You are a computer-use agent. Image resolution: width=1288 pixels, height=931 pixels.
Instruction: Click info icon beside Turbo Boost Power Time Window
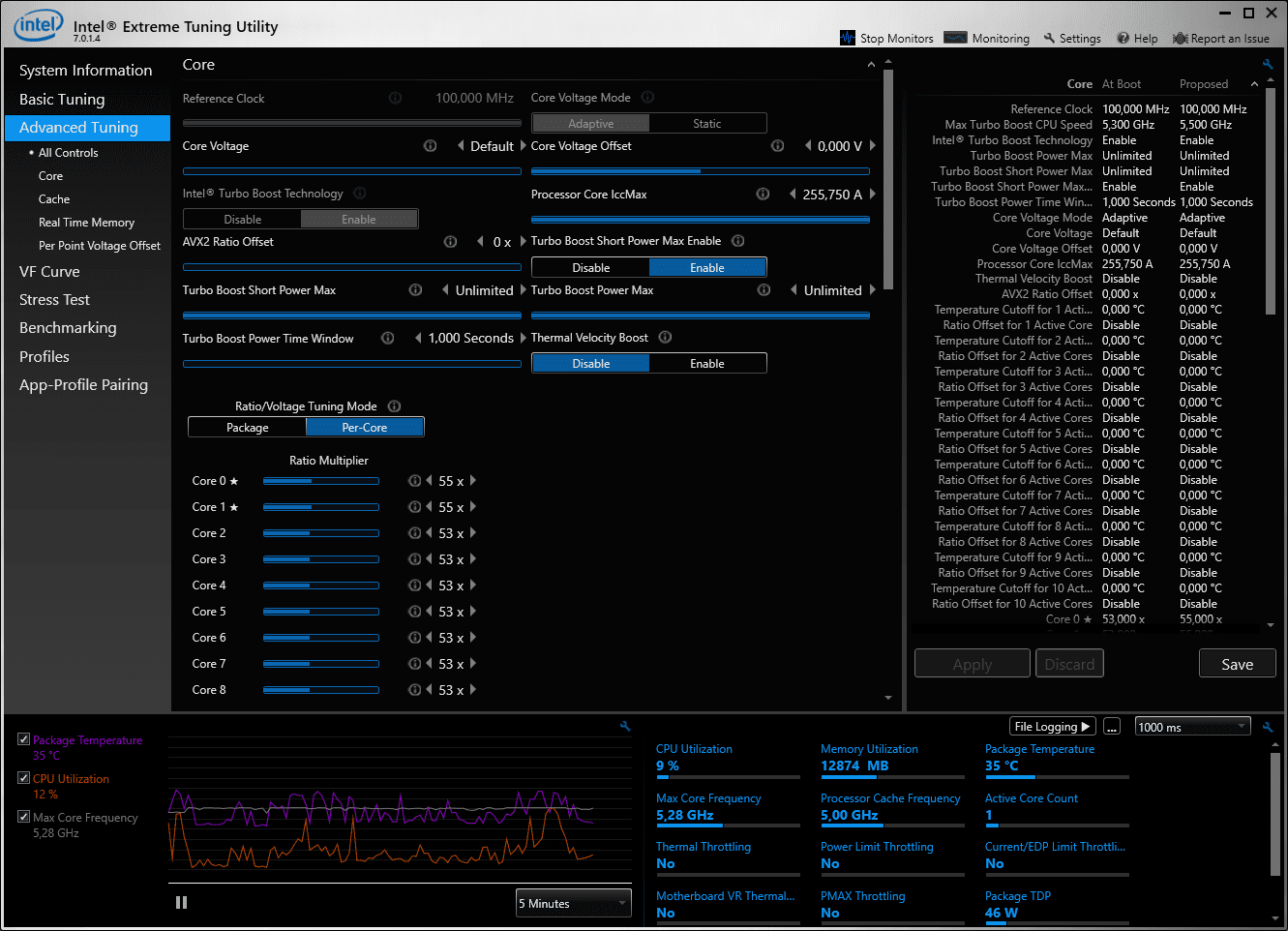387,338
